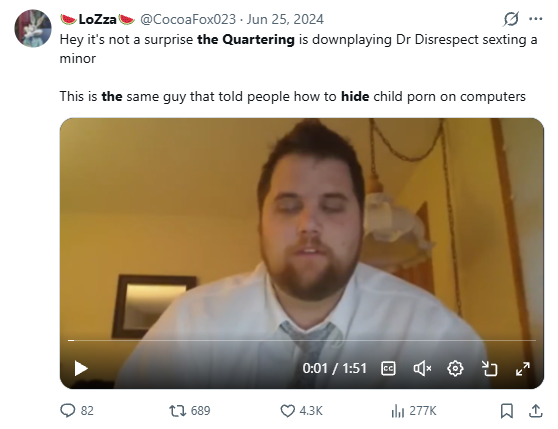Click the video timestamp 0:01 / 1:51
Screen dimensions: 558x429
(x=335, y=369)
